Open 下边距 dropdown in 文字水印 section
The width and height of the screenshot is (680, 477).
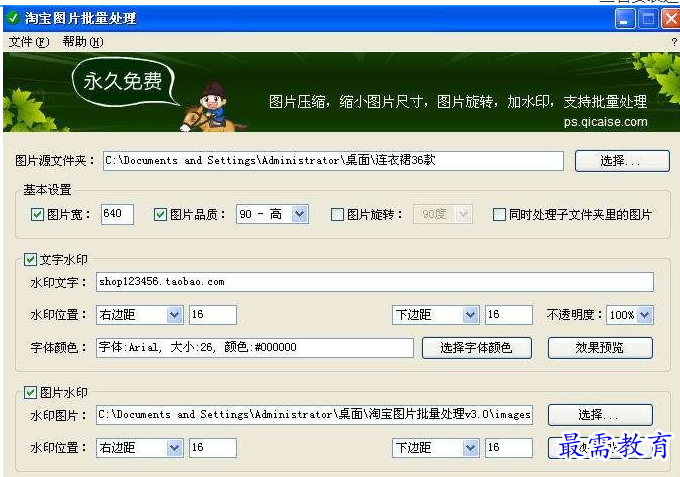click(x=435, y=315)
